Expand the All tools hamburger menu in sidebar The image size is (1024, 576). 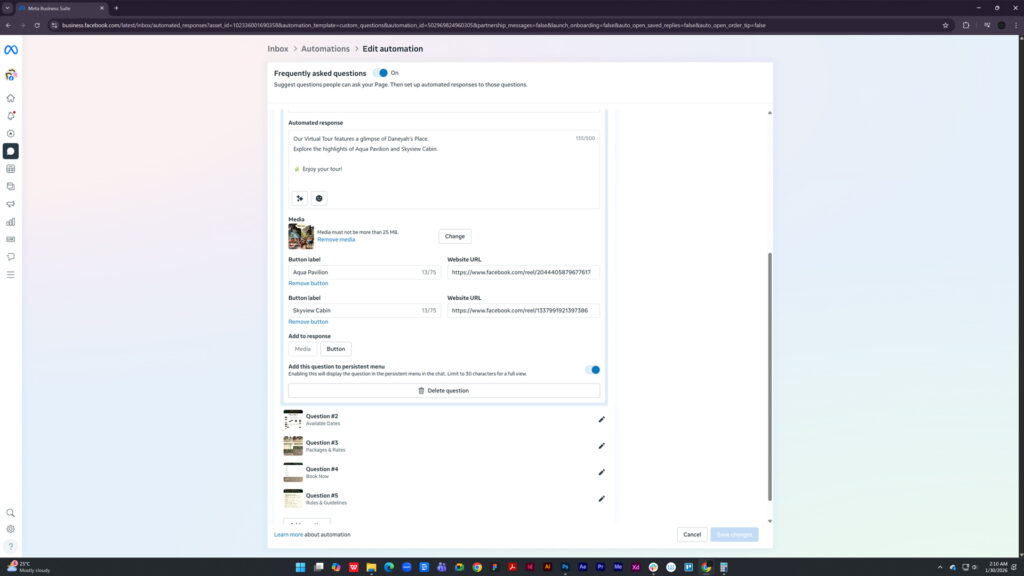11,274
